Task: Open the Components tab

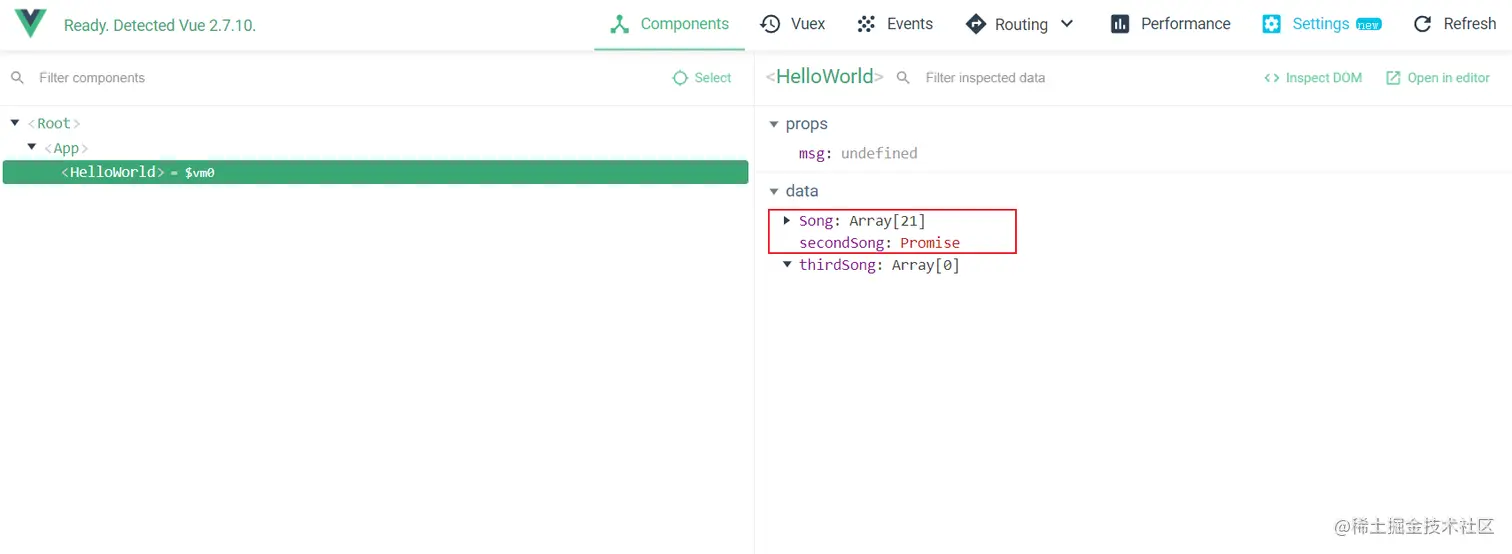Action: pyautogui.click(x=669, y=24)
